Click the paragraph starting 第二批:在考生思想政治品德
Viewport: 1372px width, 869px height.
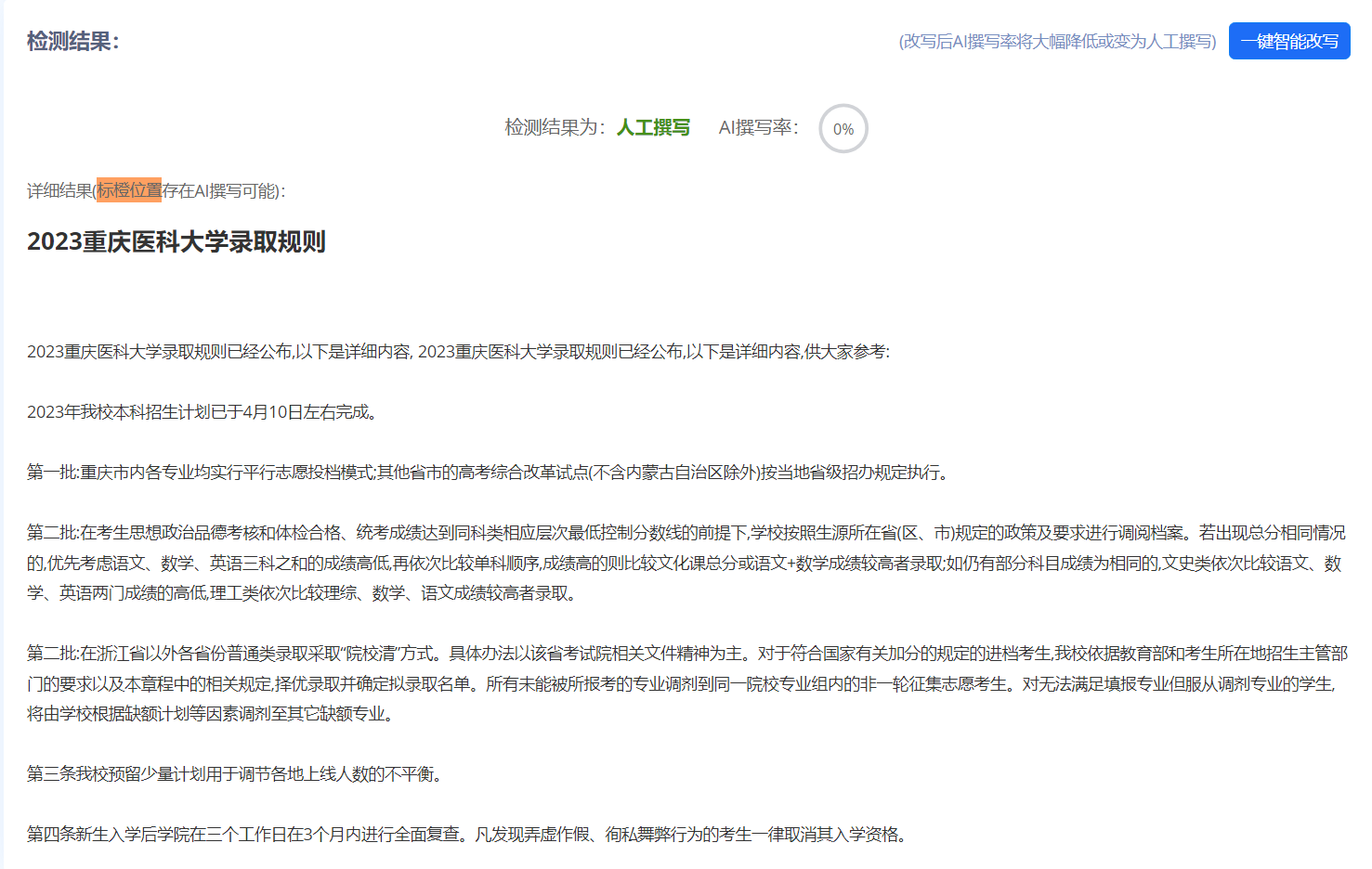686,563
